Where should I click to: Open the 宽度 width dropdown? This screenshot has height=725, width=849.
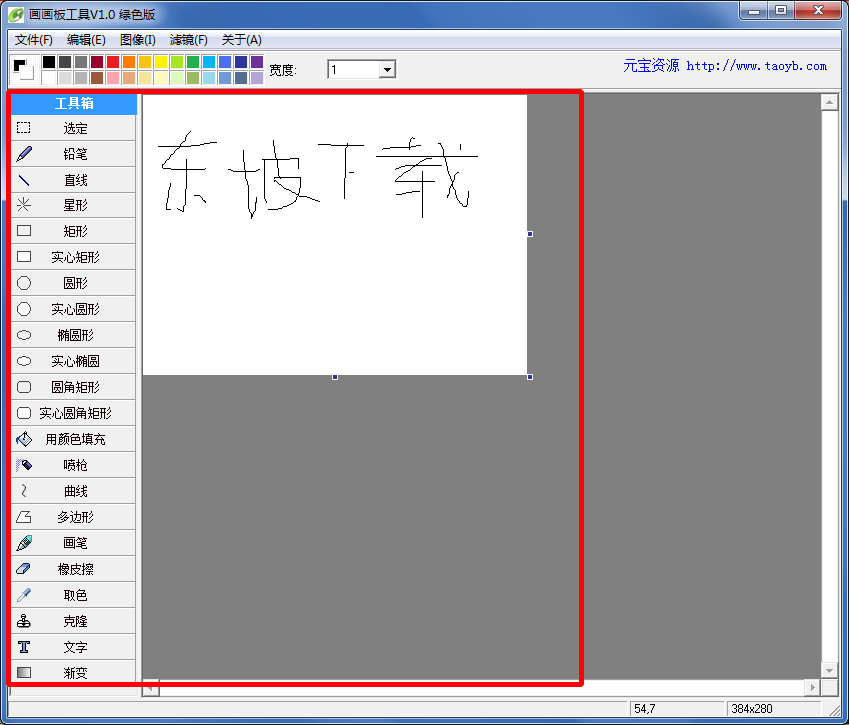click(387, 69)
